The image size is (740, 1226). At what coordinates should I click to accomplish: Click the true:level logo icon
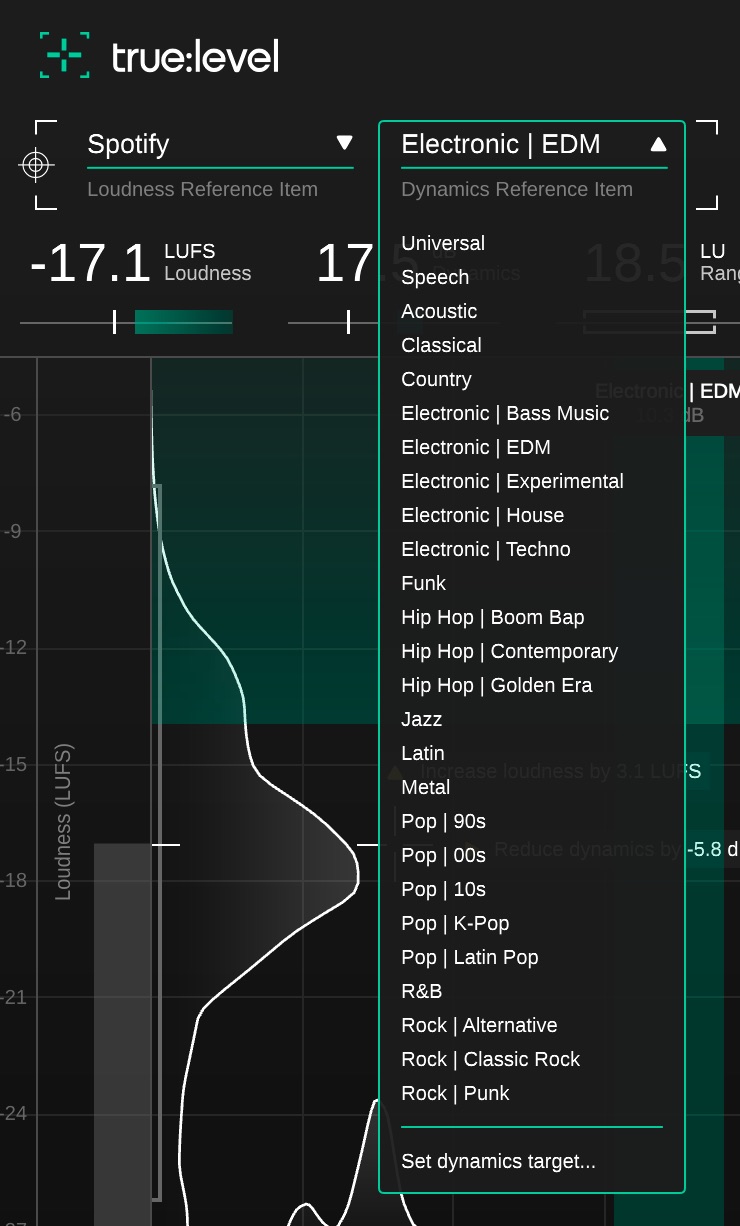64,55
